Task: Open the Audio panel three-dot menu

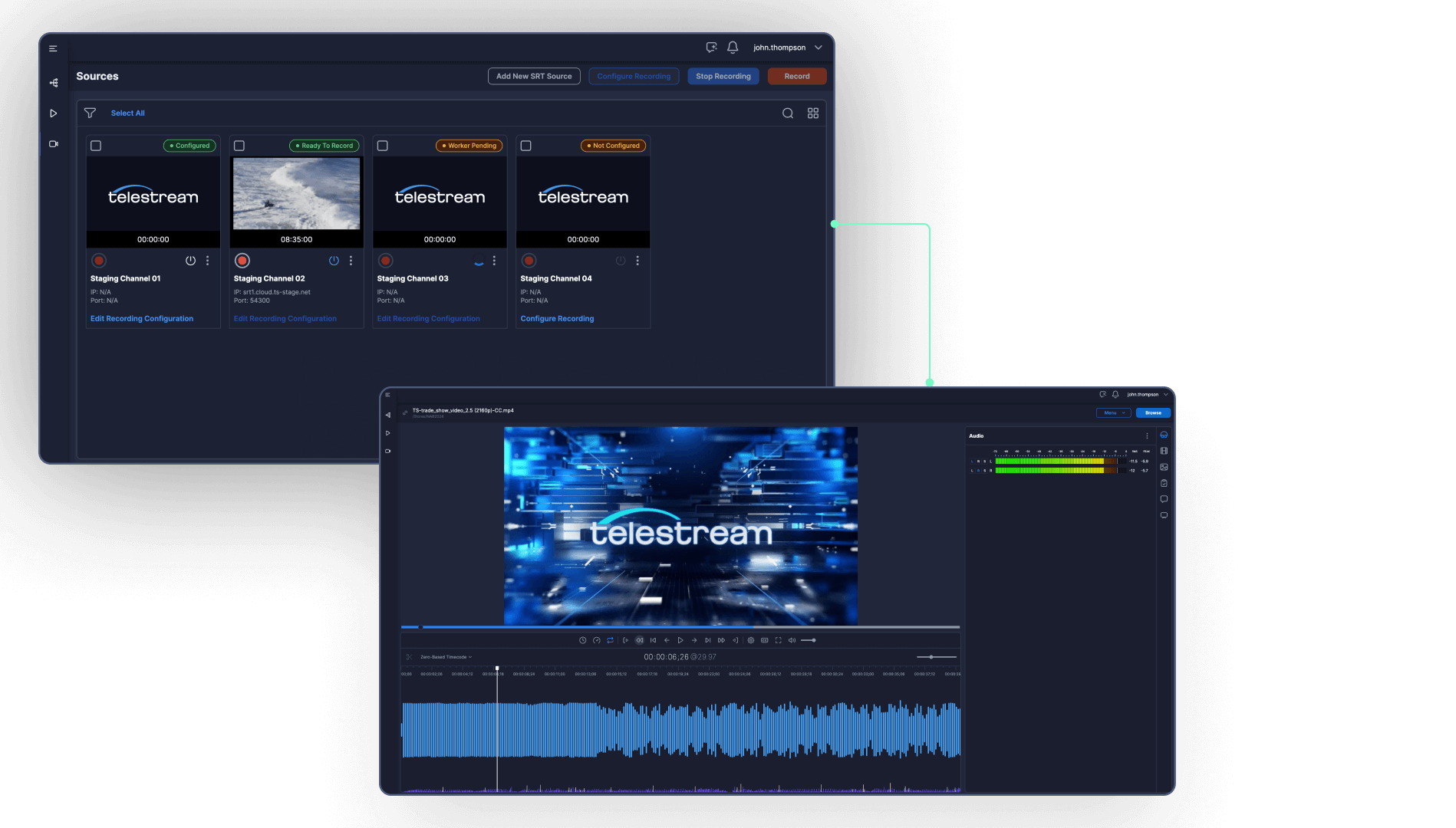Action: coord(1147,436)
